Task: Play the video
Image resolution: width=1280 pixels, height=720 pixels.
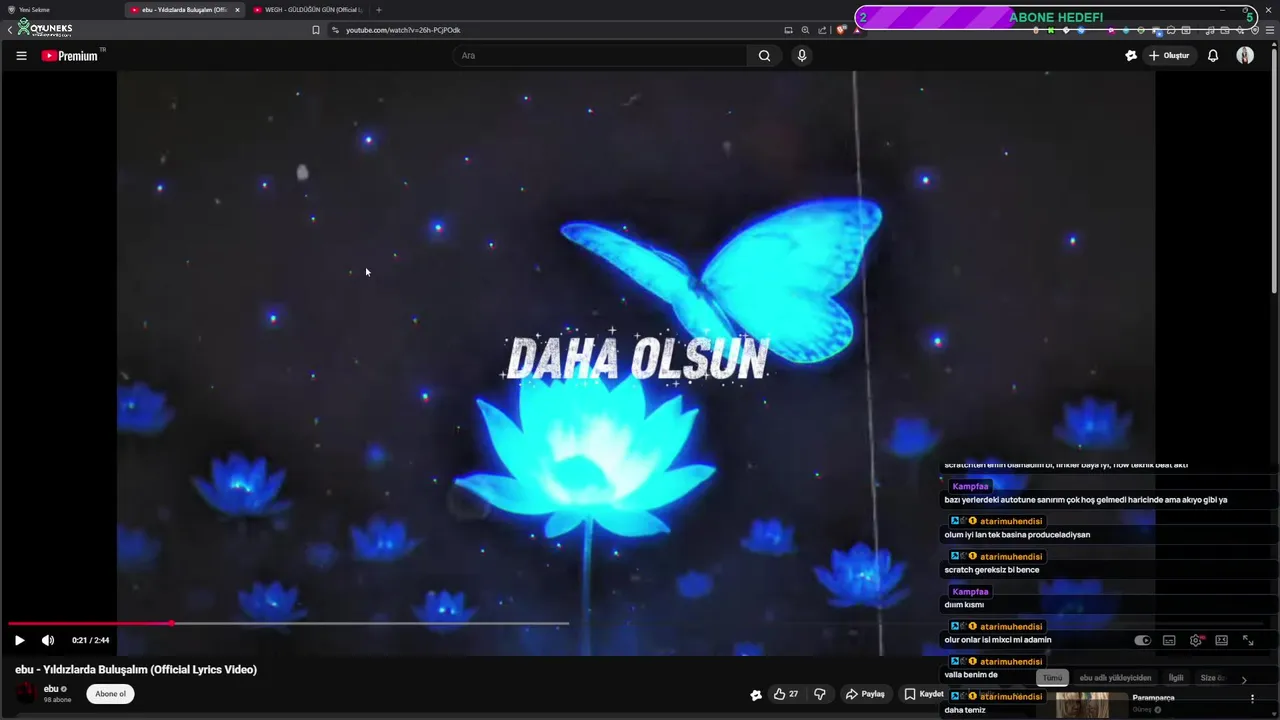Action: point(19,640)
